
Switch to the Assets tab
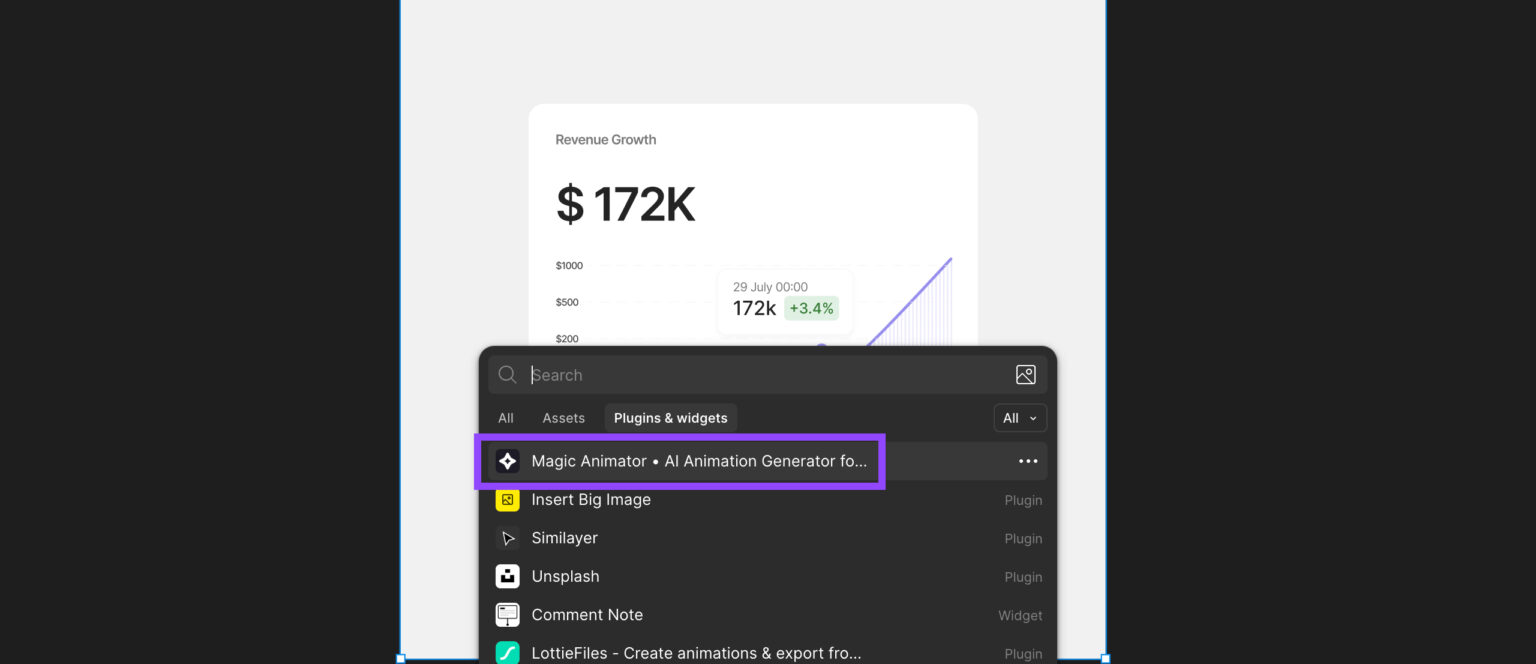pyautogui.click(x=563, y=418)
